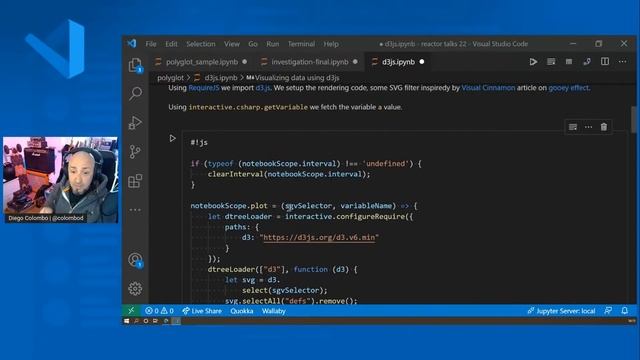The height and width of the screenshot is (360, 640).
Task: Follow the Visual Cinnamon link
Action: (x=488, y=88)
